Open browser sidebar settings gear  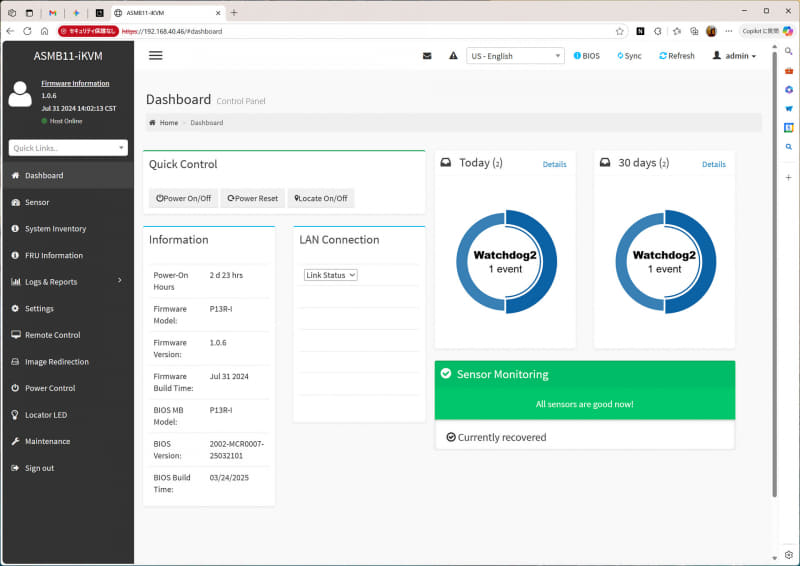pyautogui.click(x=789, y=554)
